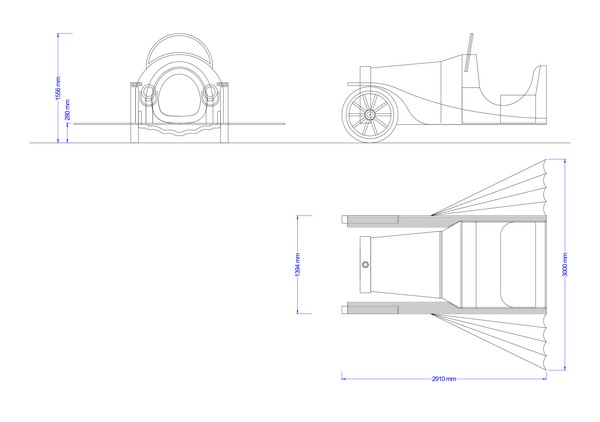The image size is (600, 422).
Task: Select the spoked wheel in the side view
Action: 370,114
